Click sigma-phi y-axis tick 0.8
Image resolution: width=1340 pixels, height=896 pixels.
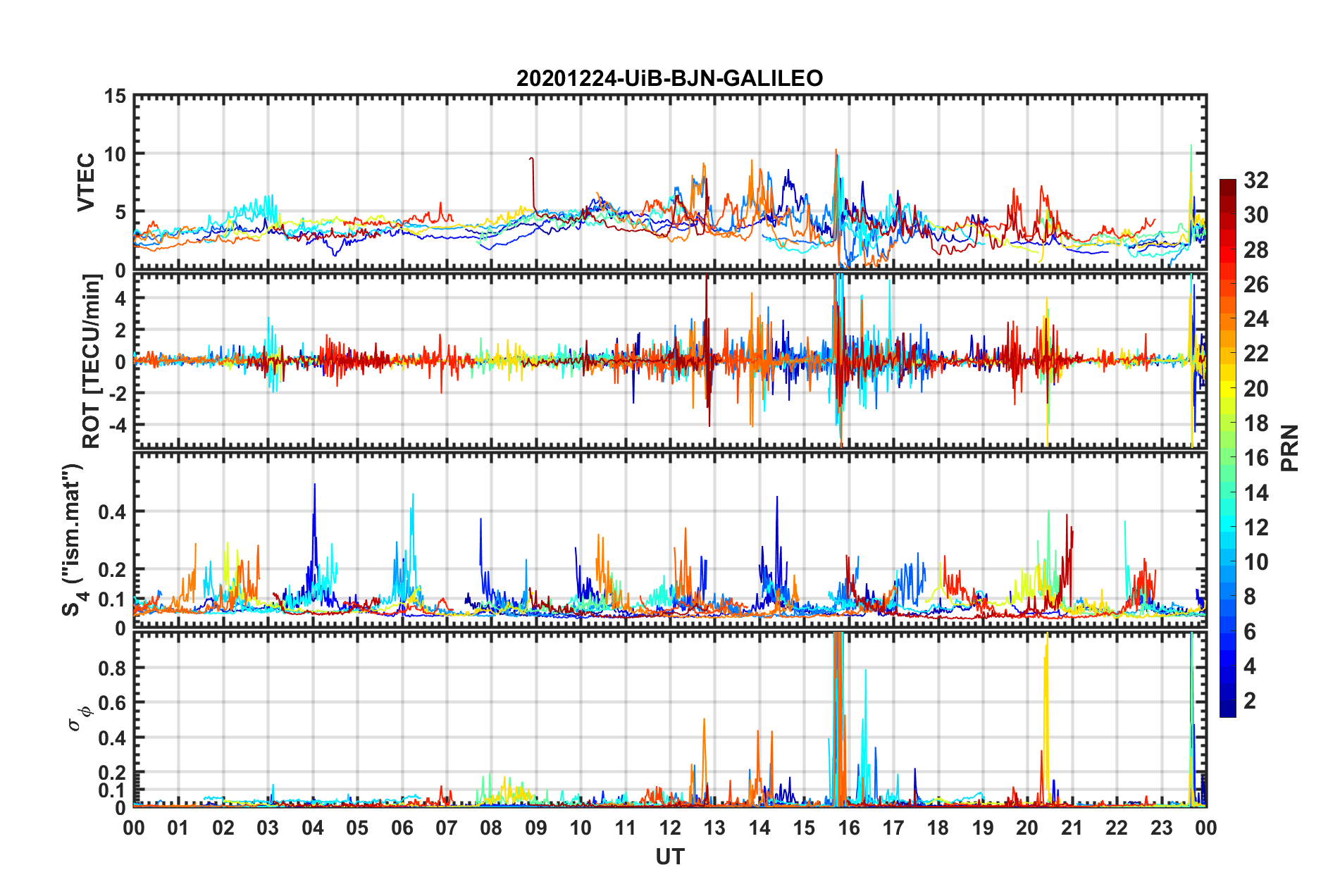113,668
